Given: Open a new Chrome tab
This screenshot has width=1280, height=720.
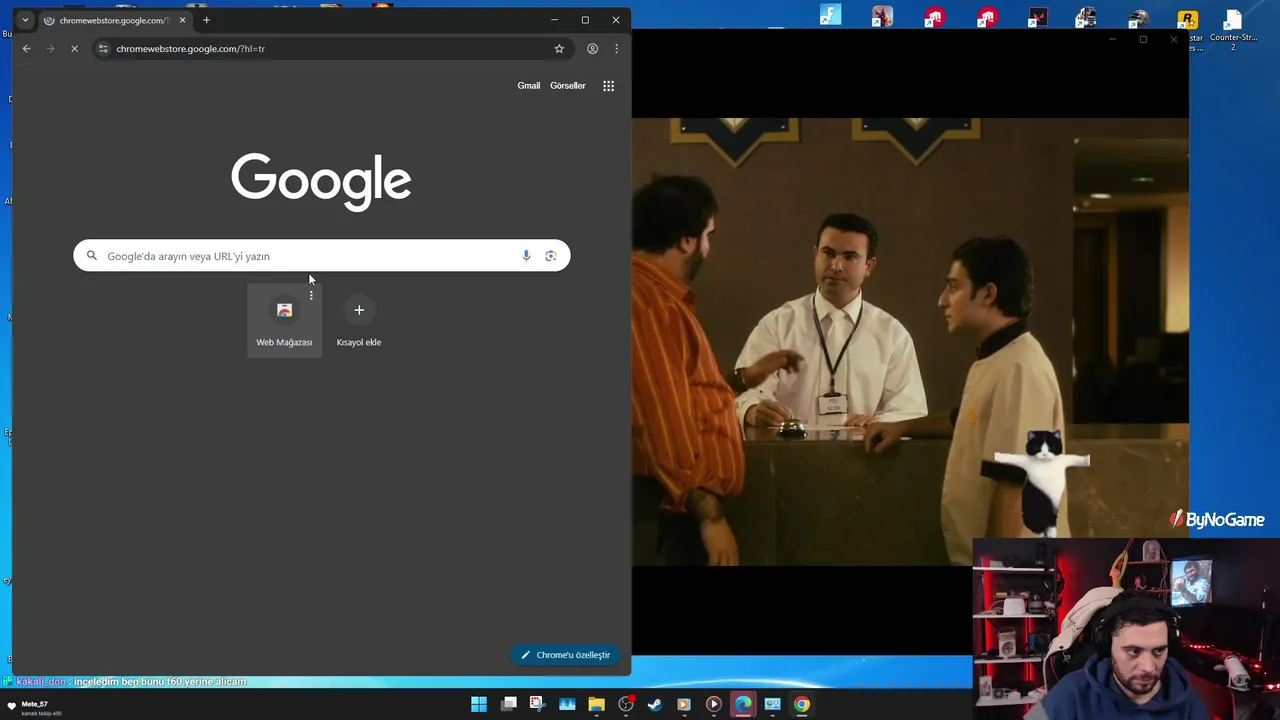Looking at the screenshot, I should tap(206, 20).
